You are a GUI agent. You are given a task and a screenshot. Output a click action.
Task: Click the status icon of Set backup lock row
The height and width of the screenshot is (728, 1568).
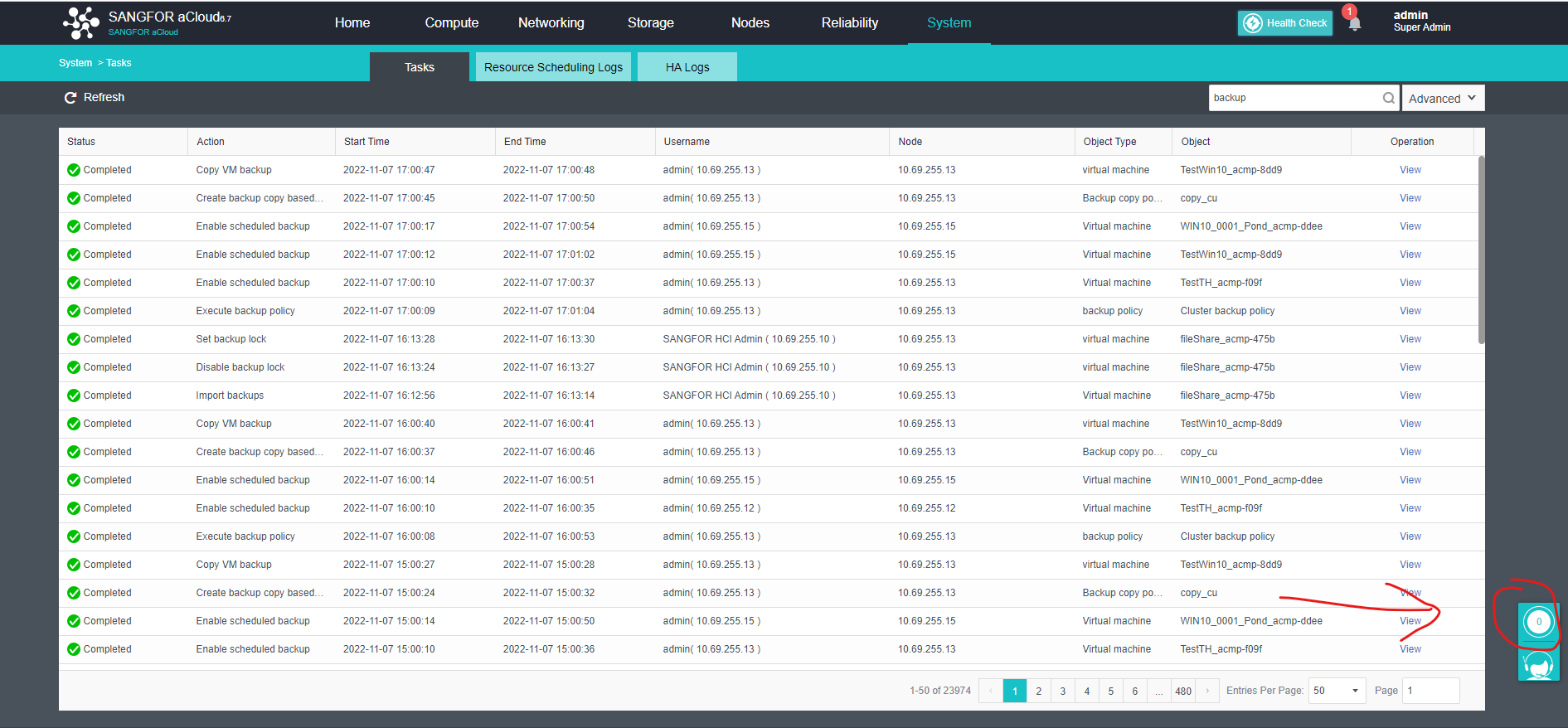(x=74, y=339)
